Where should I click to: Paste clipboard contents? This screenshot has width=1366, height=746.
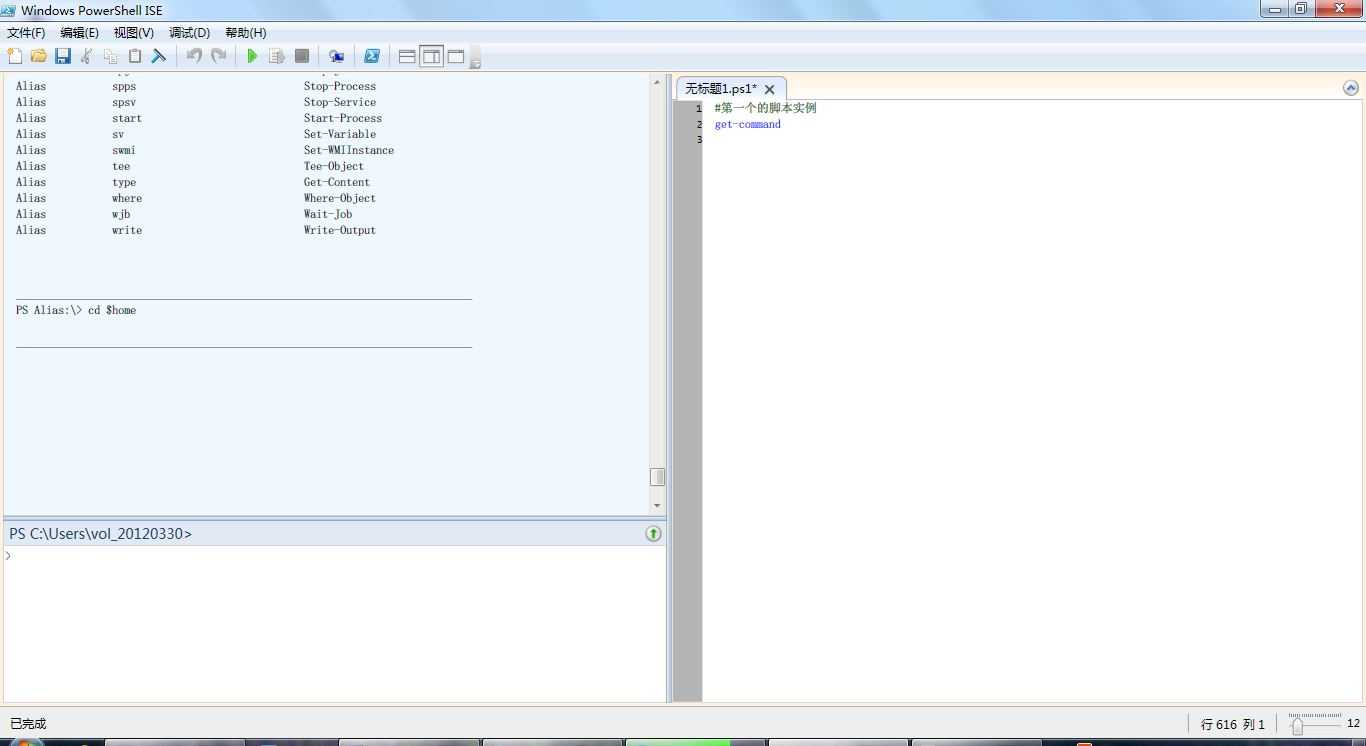pyautogui.click(x=135, y=56)
